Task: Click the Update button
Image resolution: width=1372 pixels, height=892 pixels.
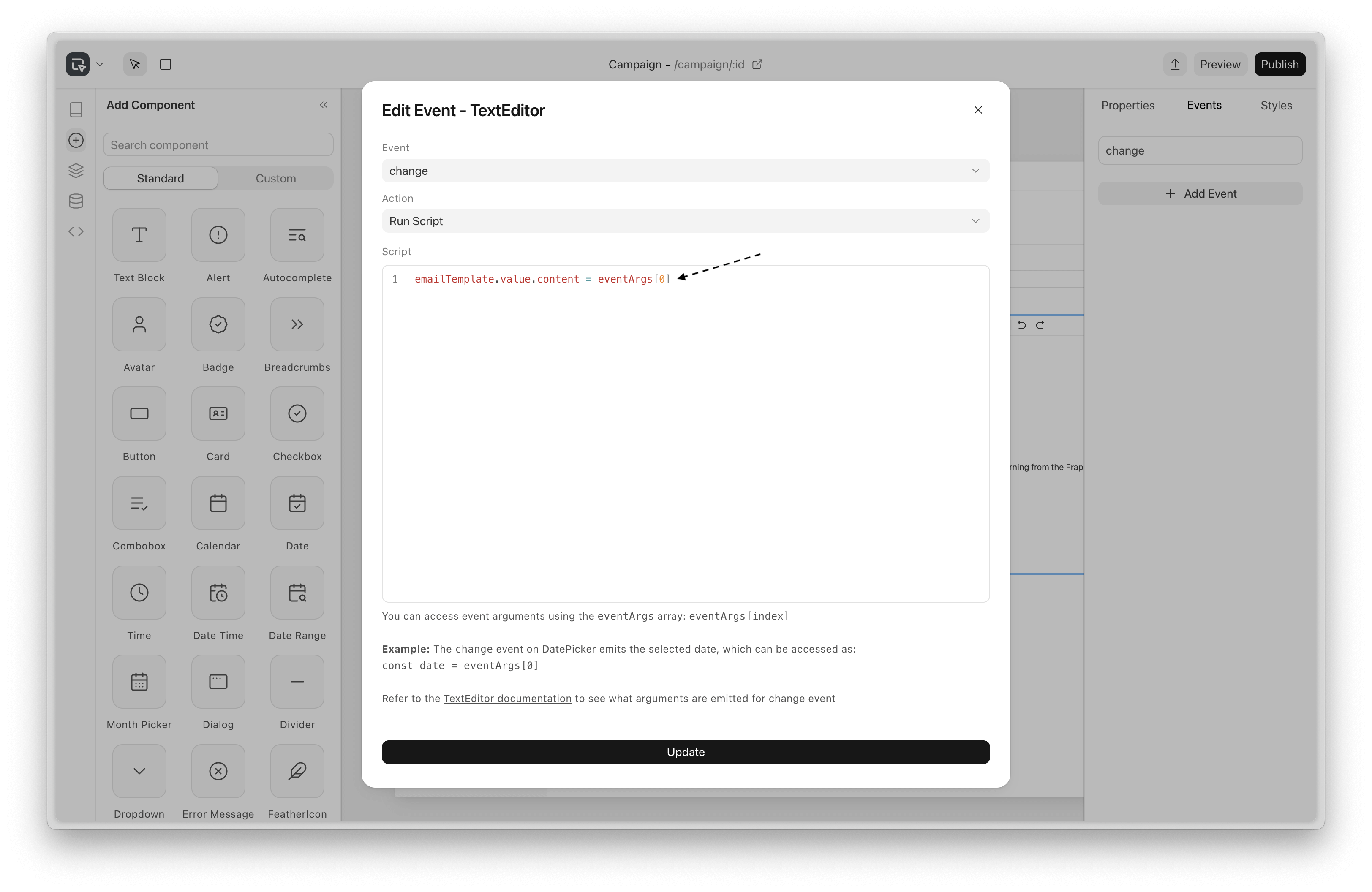Action: point(686,752)
